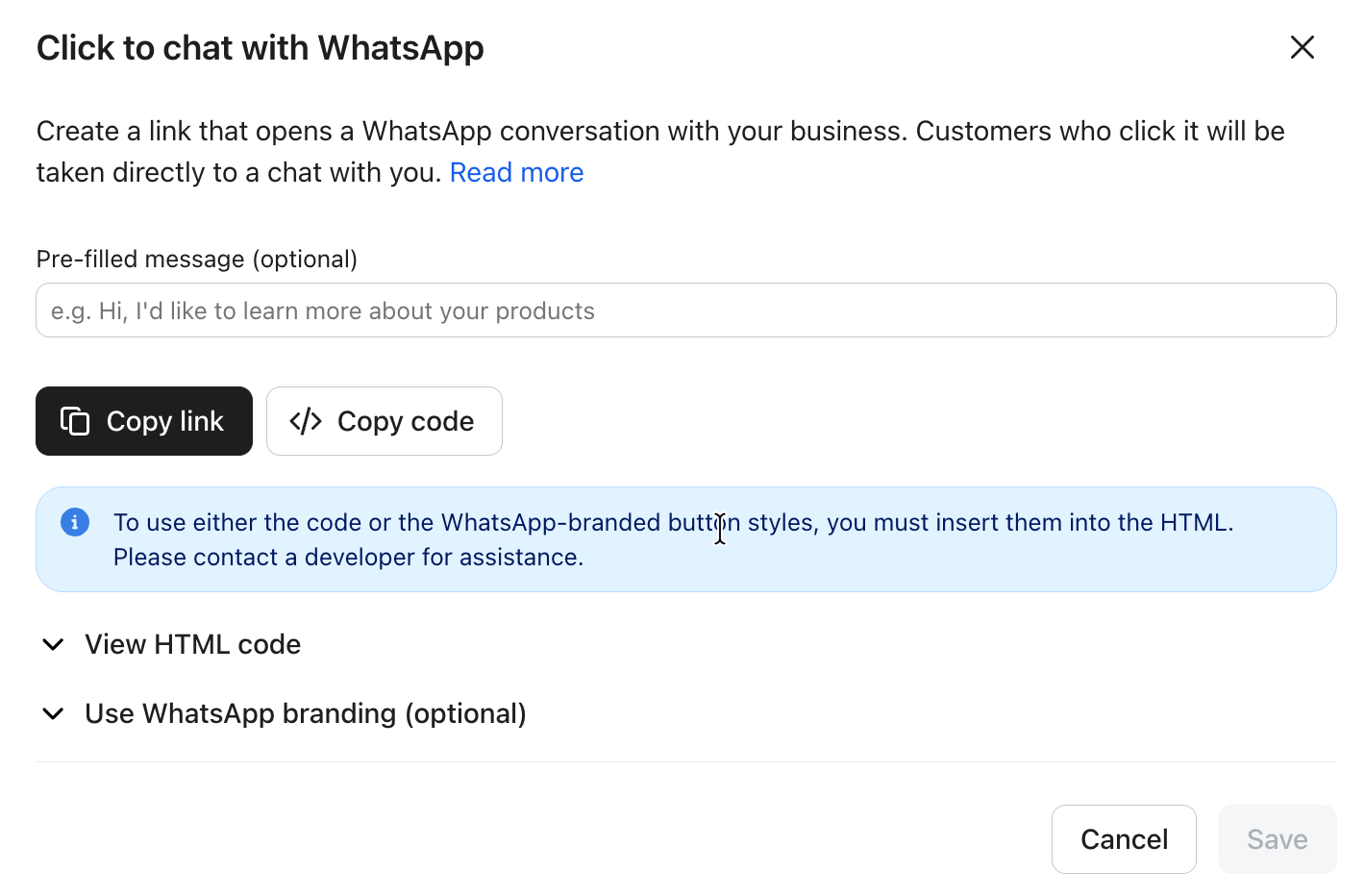Expand the View HTML code section
The width and height of the screenshot is (1365, 896).
pos(192,644)
